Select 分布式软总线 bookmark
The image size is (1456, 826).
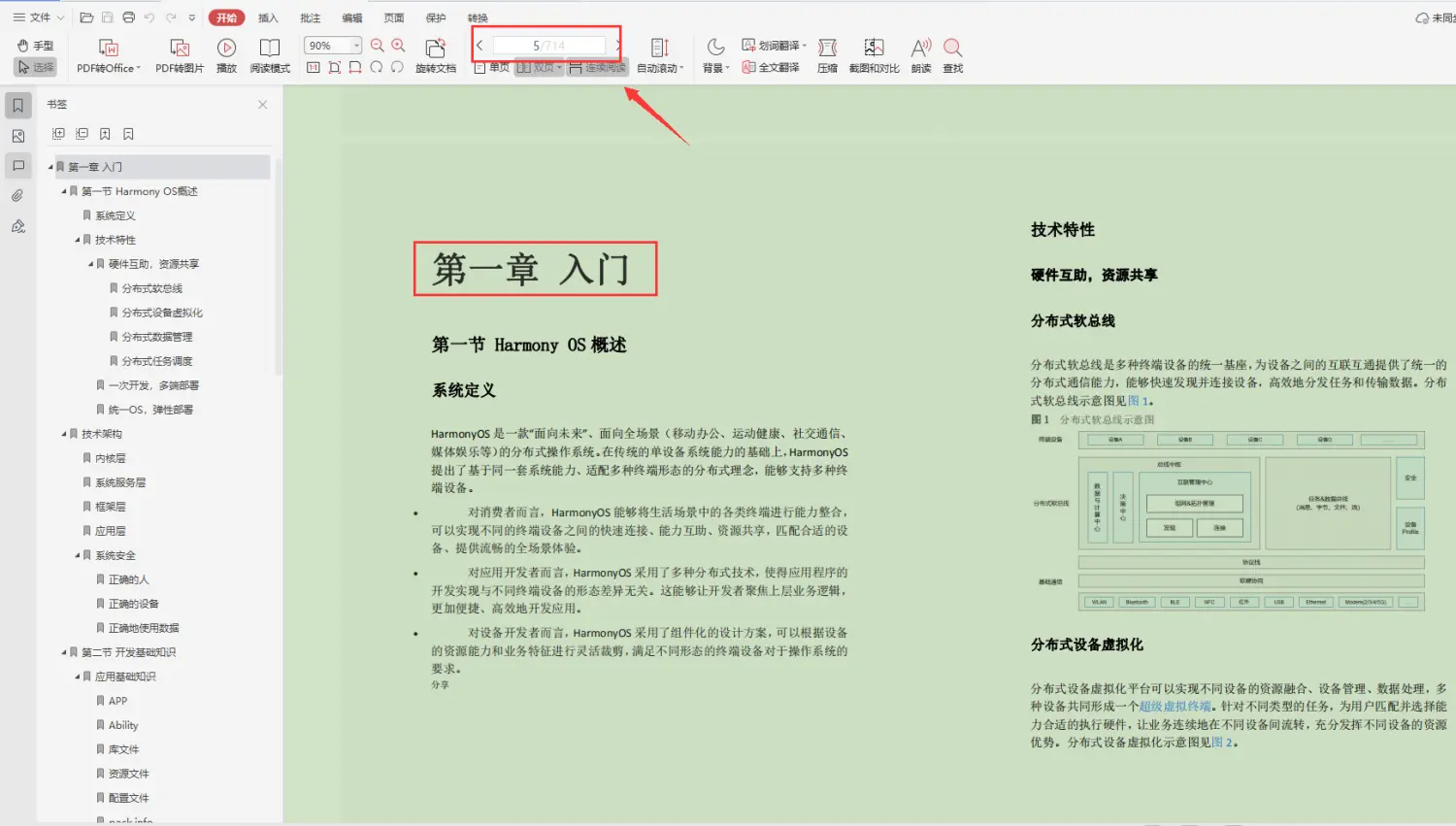tap(151, 288)
